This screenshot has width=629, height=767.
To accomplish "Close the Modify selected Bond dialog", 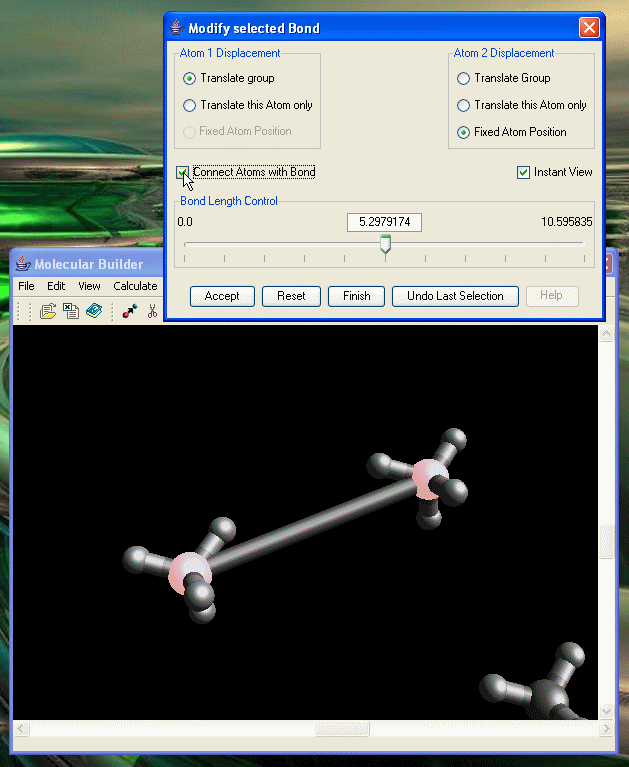I will pos(589,27).
